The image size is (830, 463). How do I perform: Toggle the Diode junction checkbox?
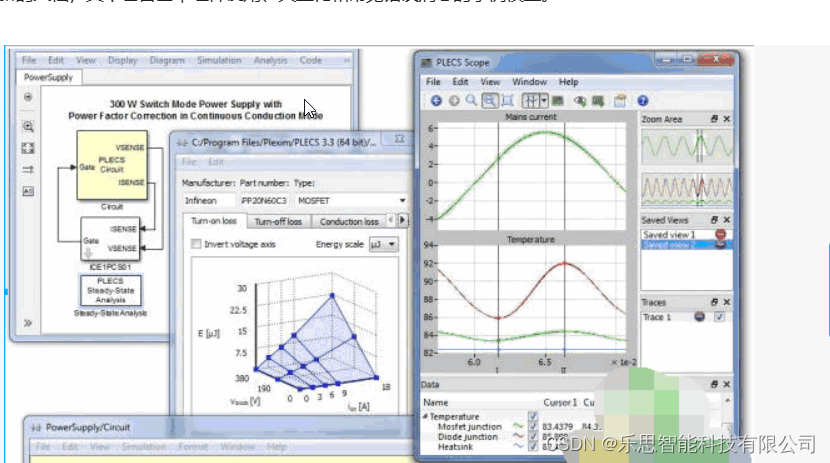point(533,437)
